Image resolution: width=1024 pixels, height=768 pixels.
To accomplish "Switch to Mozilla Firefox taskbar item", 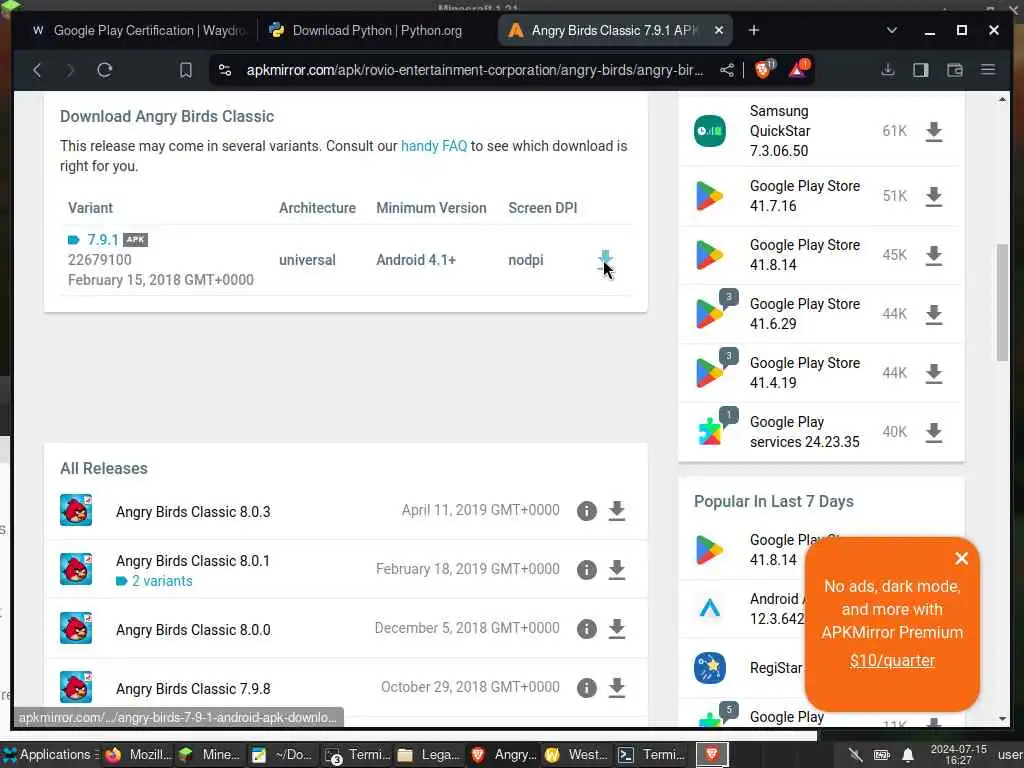I will (138, 755).
